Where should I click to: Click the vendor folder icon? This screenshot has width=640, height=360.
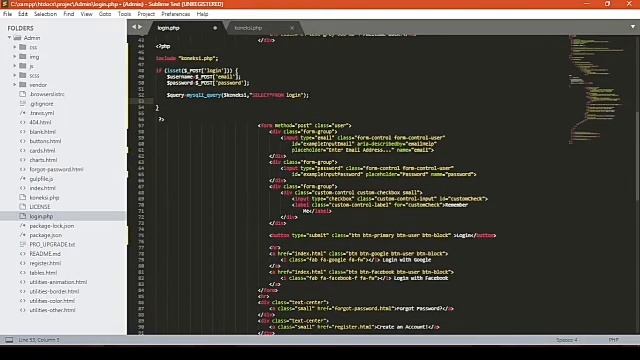point(23,84)
